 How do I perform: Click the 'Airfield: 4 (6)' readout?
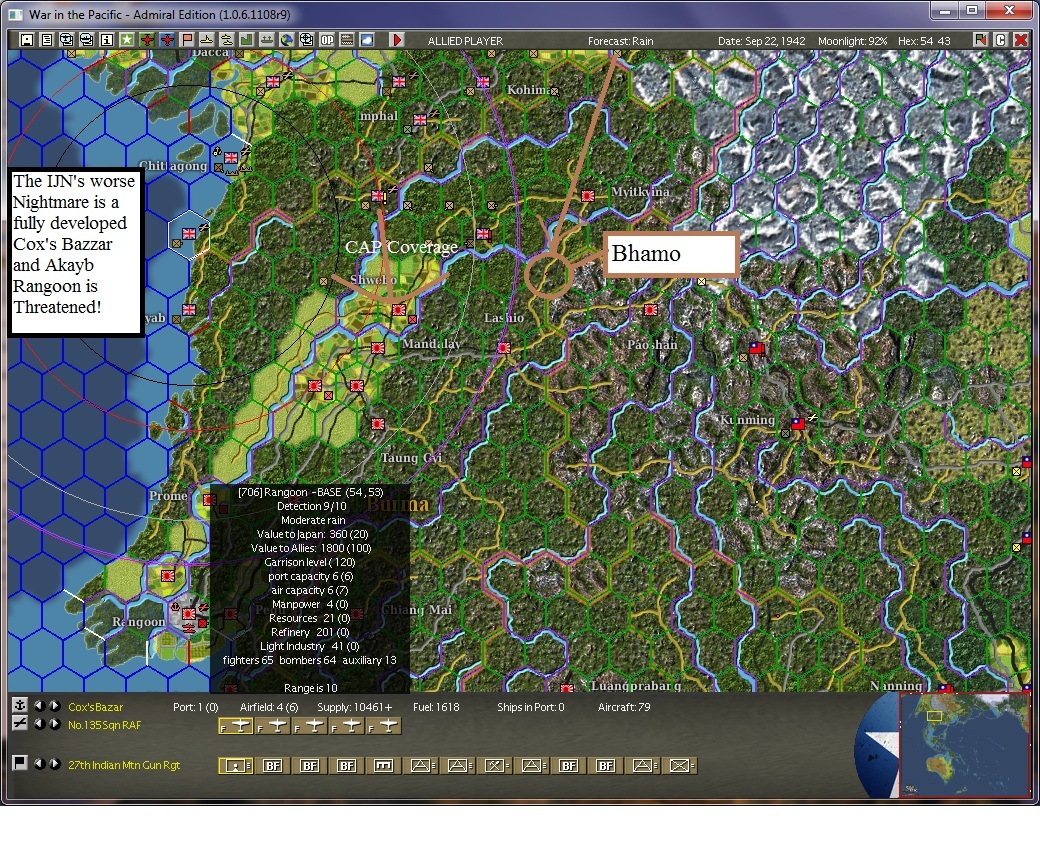pyautogui.click(x=269, y=707)
